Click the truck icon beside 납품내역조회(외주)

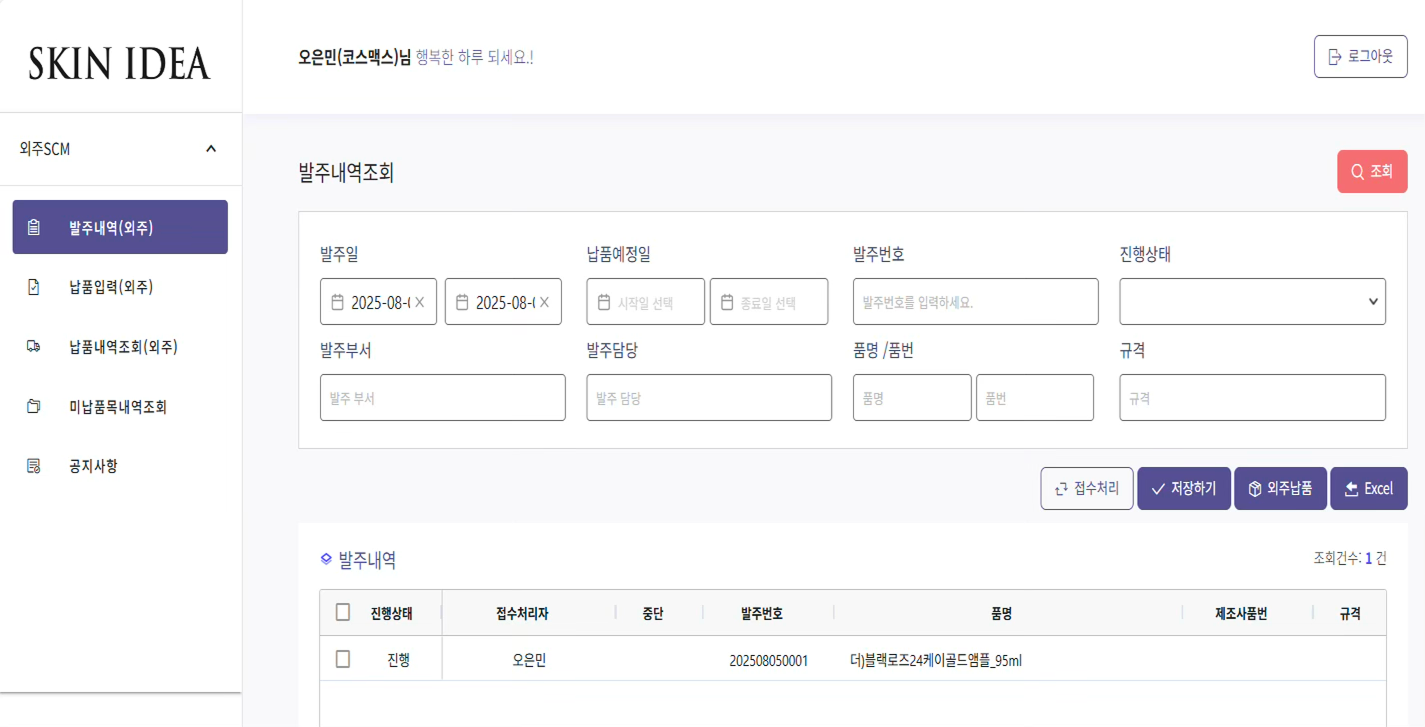[34, 347]
